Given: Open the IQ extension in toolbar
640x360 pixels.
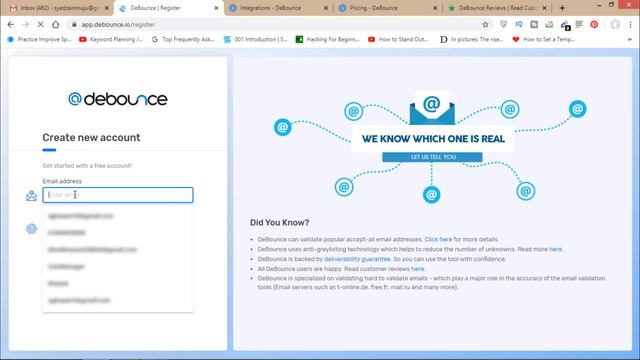Looking at the screenshot, I should pos(519,24).
